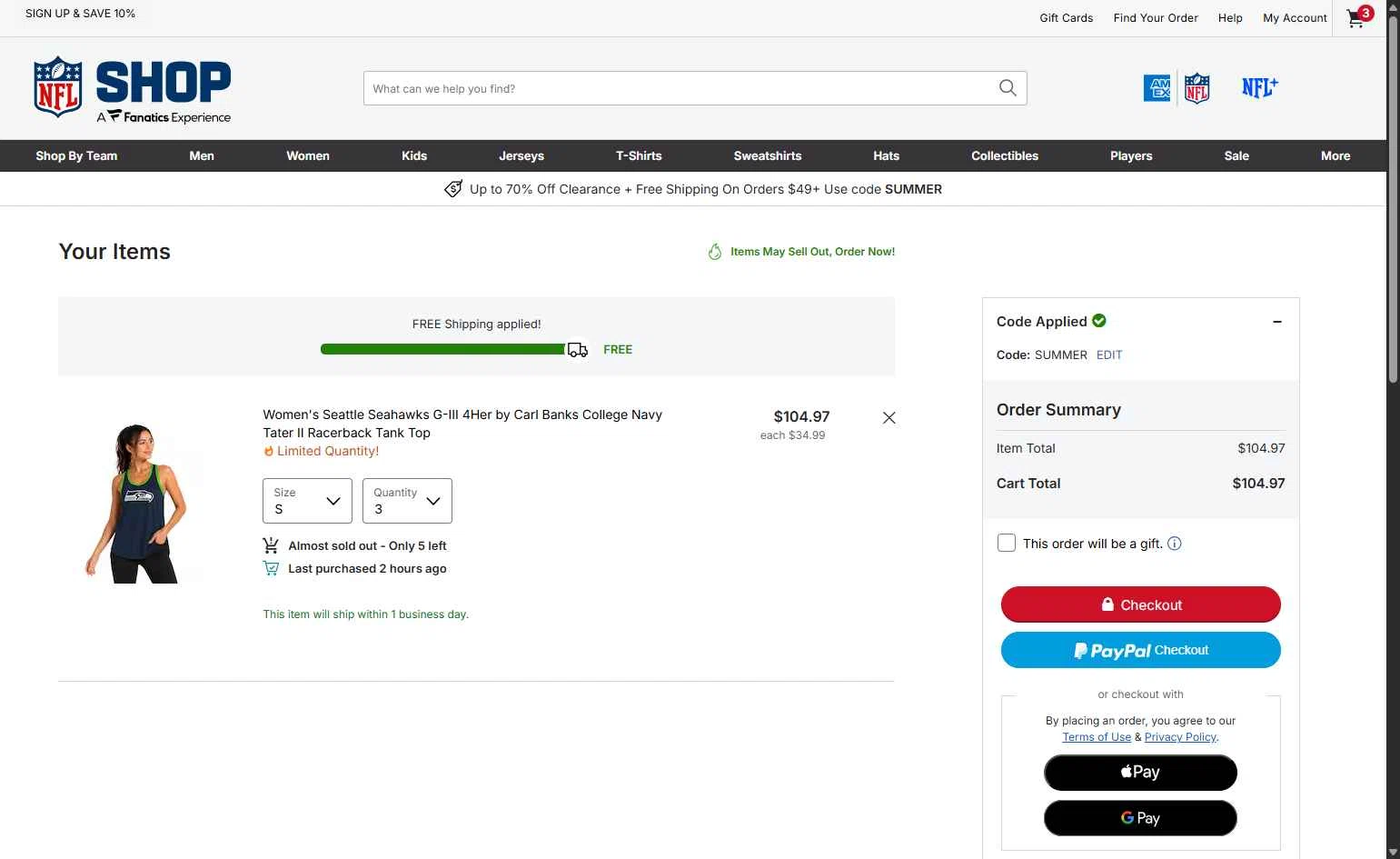Collapse the Code Applied section
Image resolution: width=1400 pixels, height=859 pixels.
click(1277, 322)
